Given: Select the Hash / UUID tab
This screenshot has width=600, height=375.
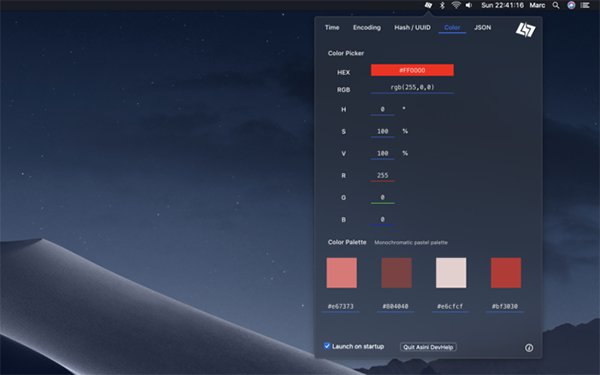Looking at the screenshot, I should [x=412, y=28].
